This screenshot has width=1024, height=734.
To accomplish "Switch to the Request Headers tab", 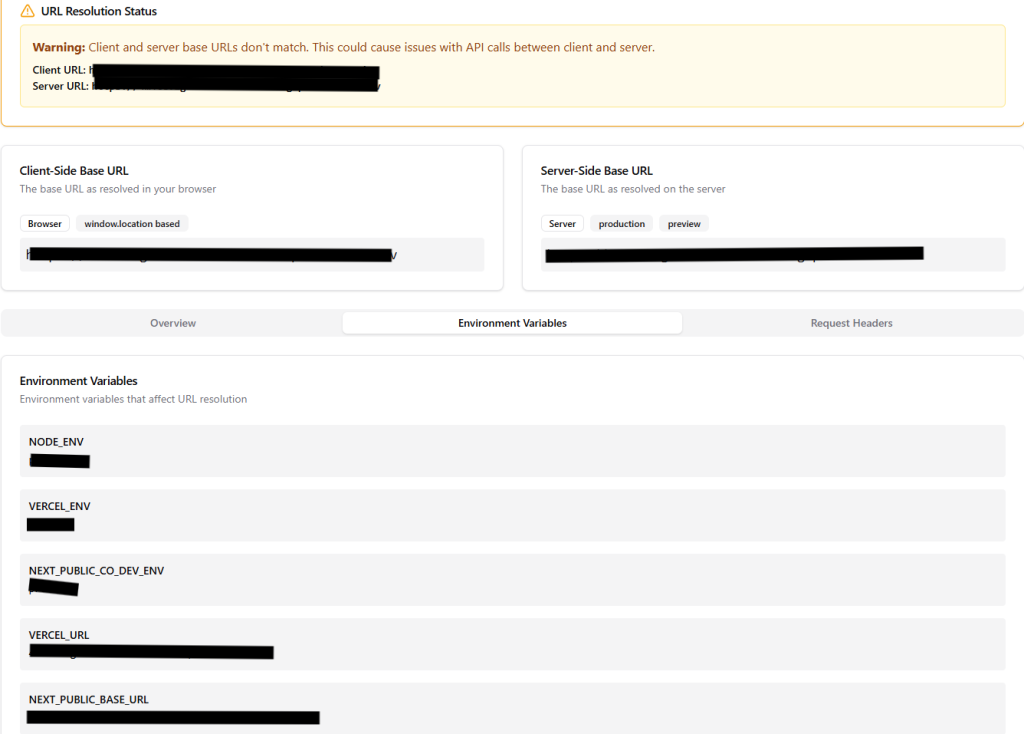I will coord(851,323).
